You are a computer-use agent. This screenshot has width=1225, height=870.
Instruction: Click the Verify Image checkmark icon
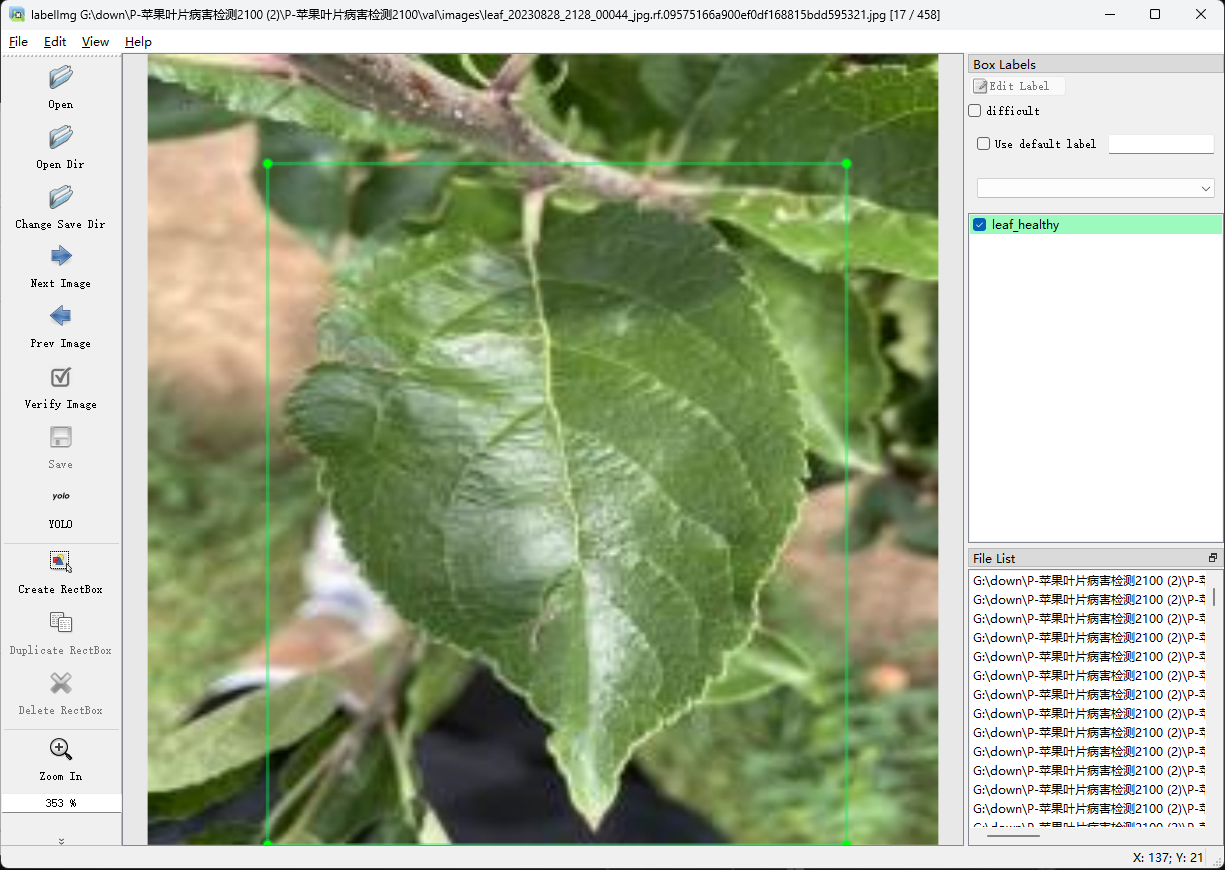[x=61, y=377]
